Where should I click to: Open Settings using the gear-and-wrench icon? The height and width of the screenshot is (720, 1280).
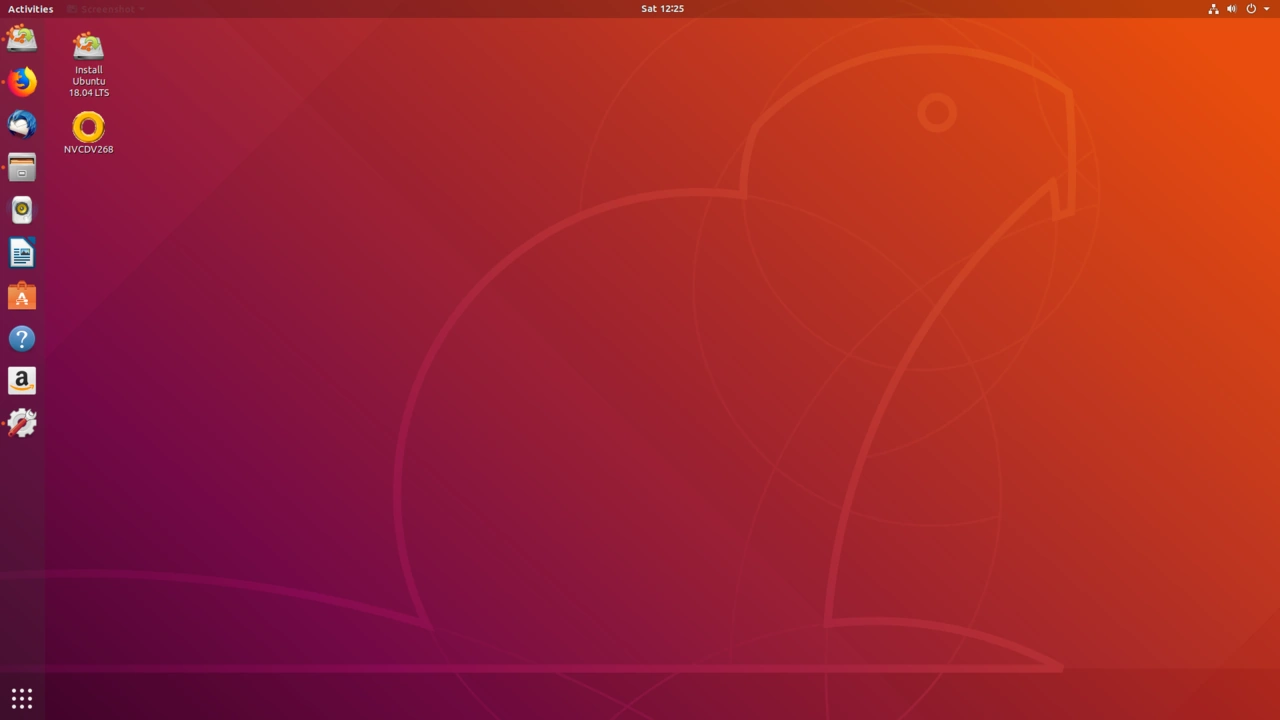[x=22, y=424]
